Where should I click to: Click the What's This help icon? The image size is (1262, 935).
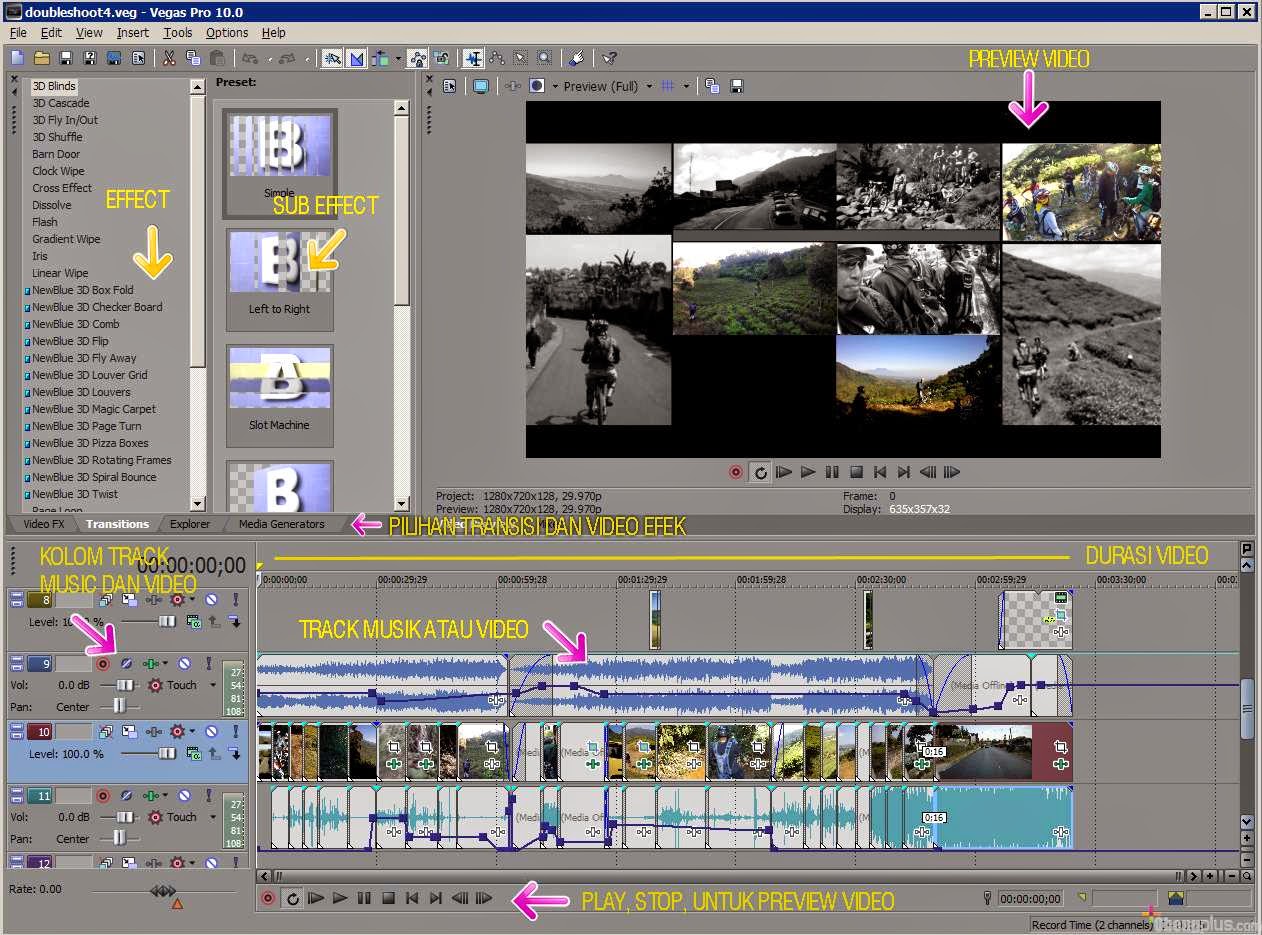click(x=610, y=58)
